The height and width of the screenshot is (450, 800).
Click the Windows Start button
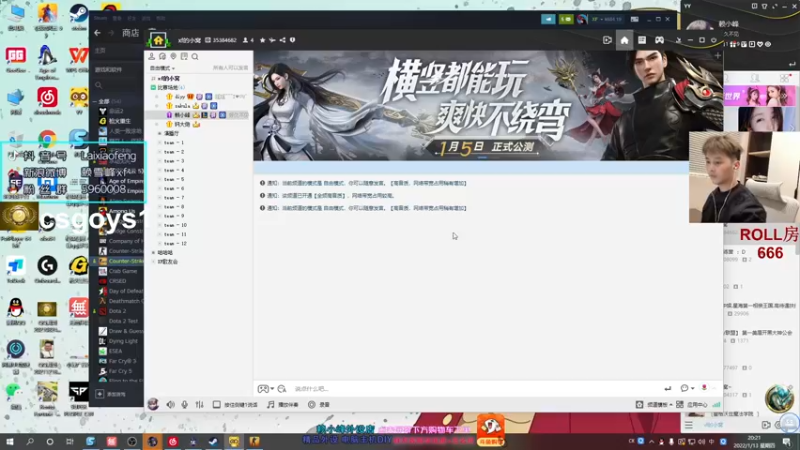pos(10,442)
